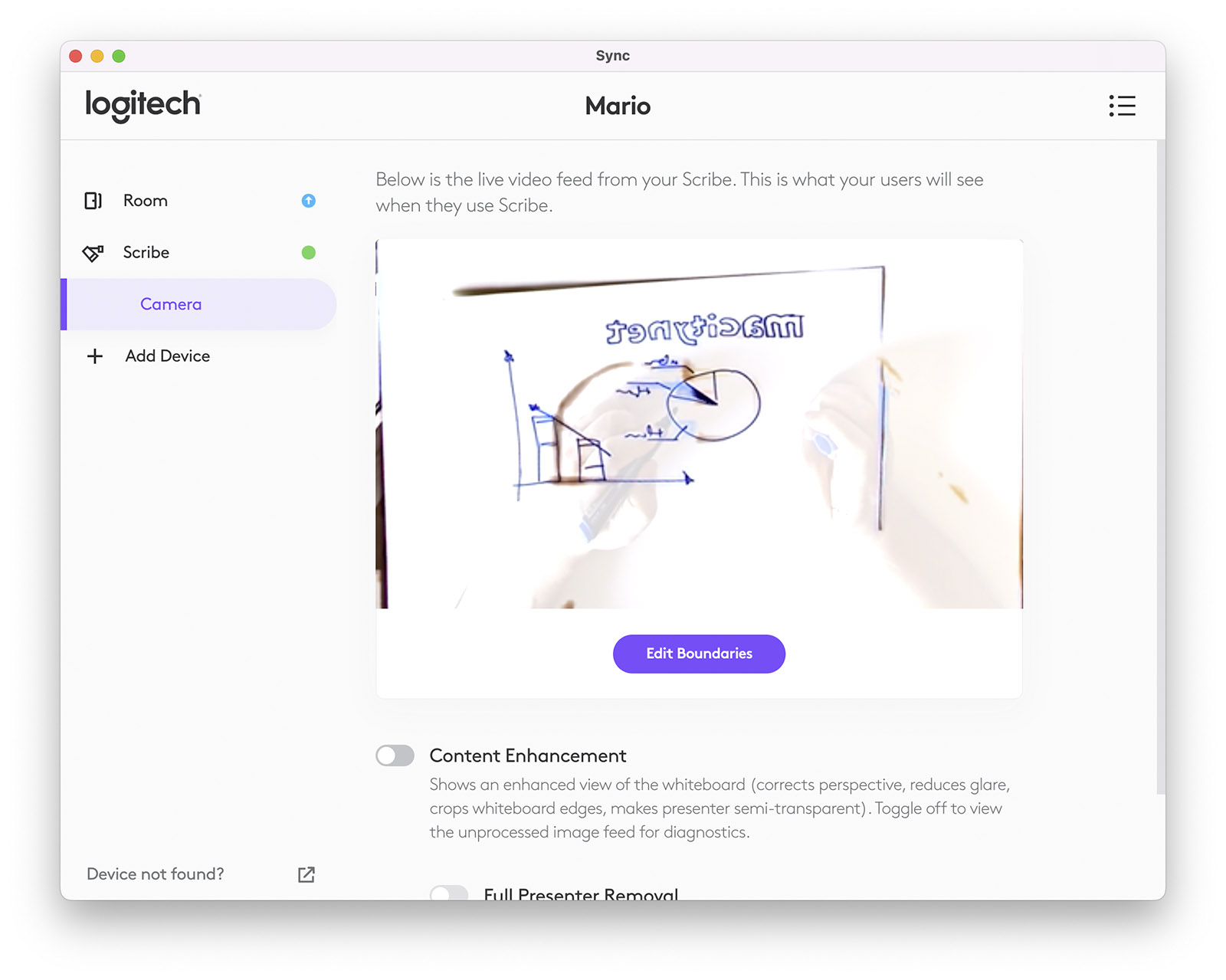
Task: Click the Scribe device icon in sidebar
Action: click(x=93, y=253)
